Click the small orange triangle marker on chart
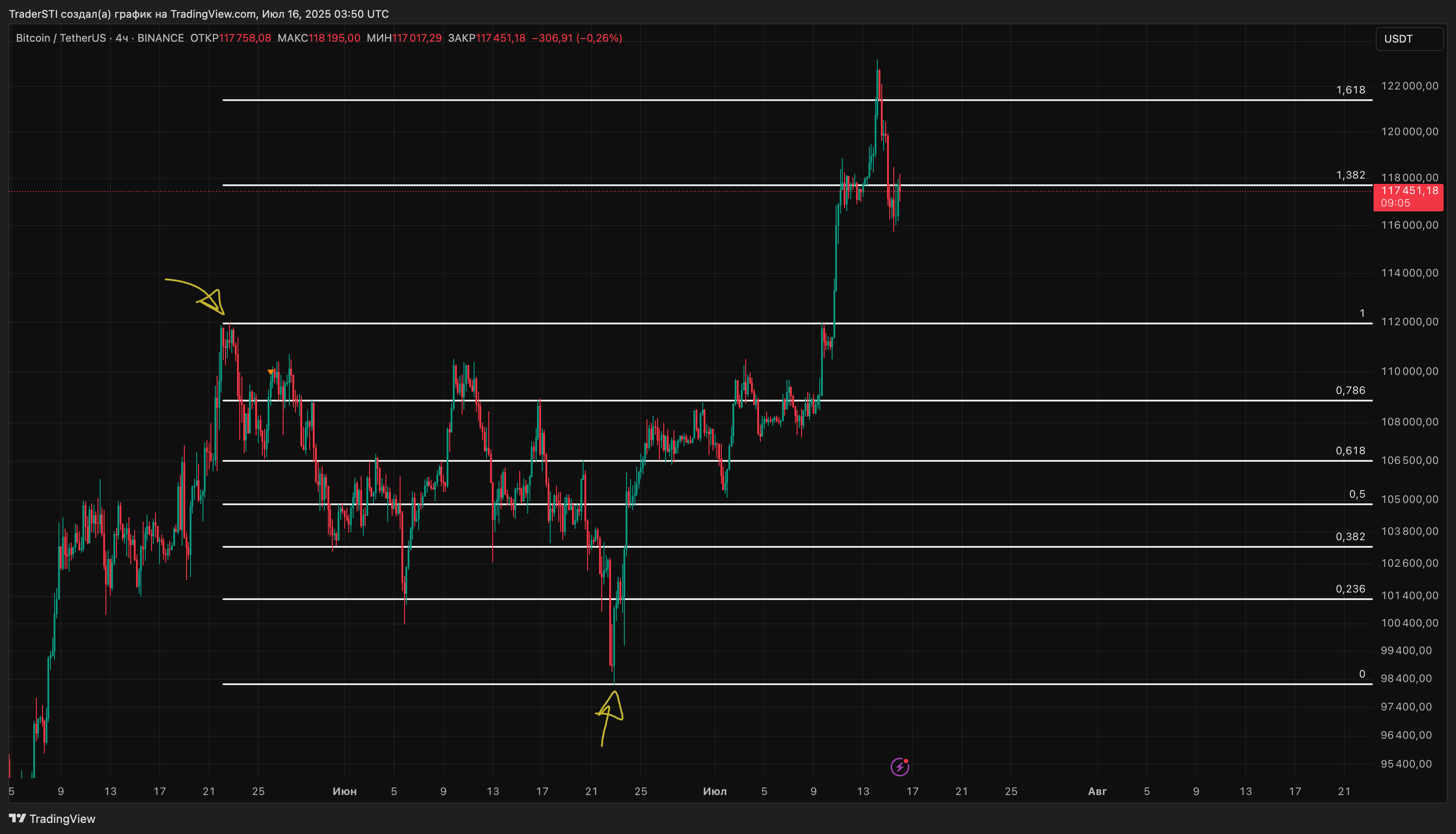 click(271, 372)
